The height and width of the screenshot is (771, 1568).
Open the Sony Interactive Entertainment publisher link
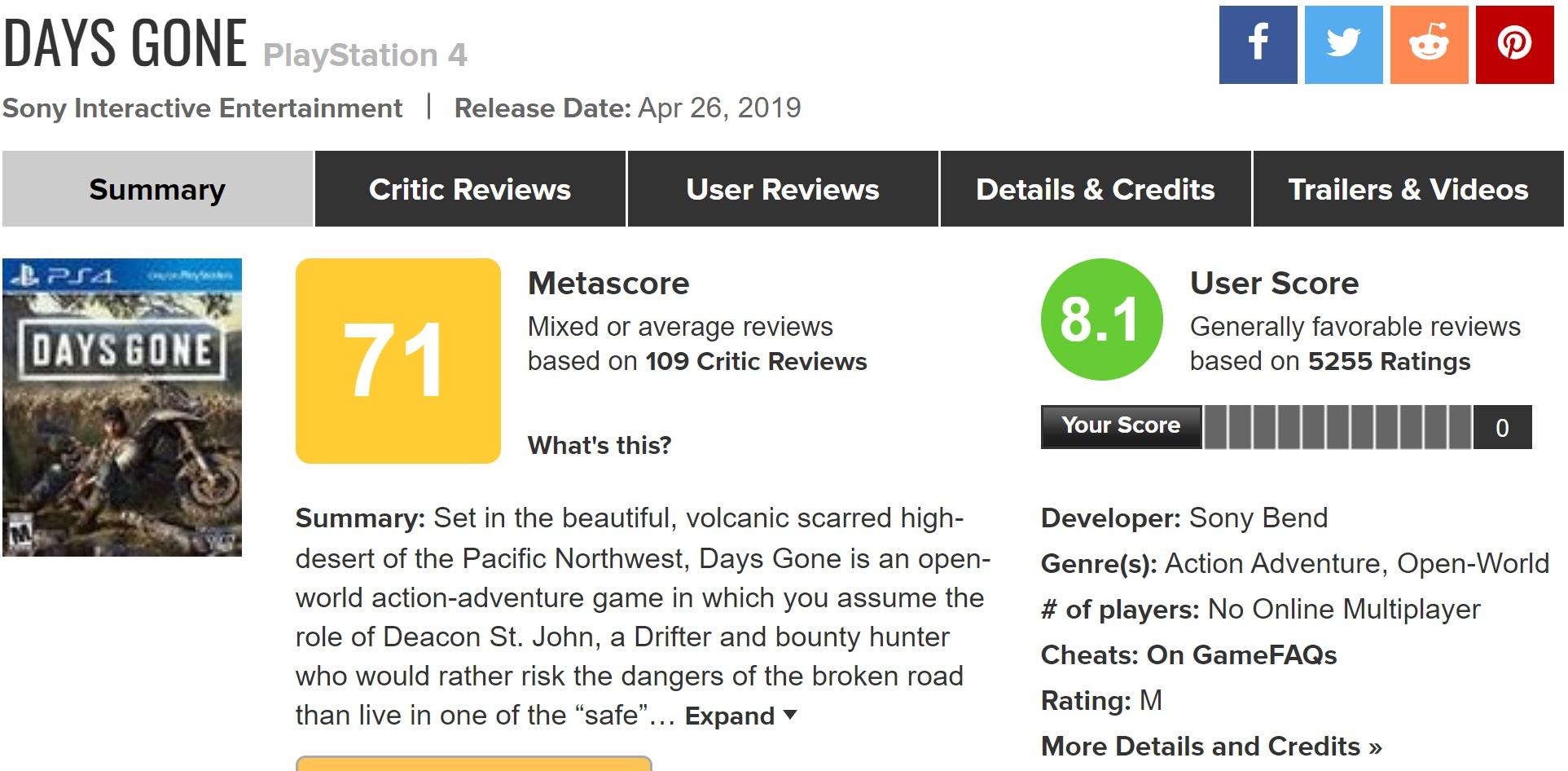(x=202, y=108)
